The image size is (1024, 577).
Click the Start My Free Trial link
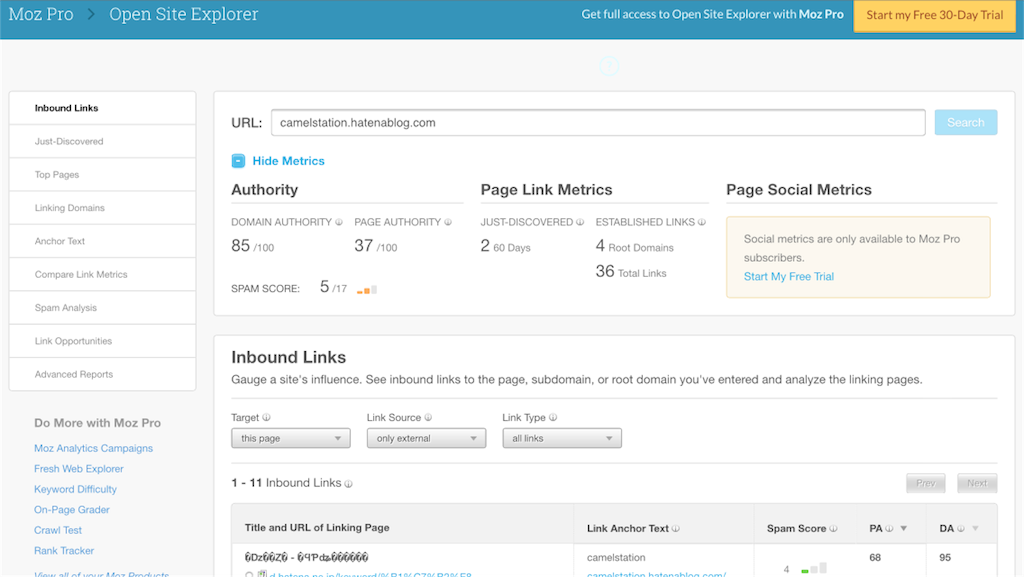tap(788, 276)
